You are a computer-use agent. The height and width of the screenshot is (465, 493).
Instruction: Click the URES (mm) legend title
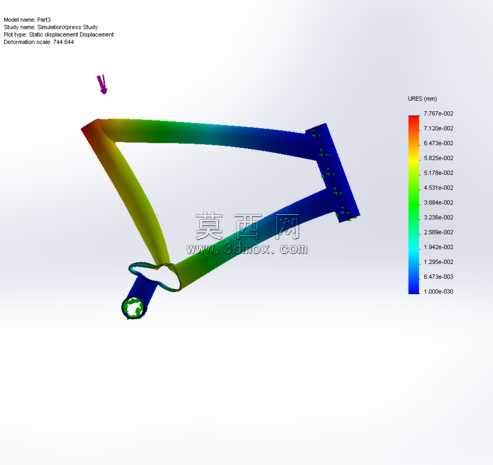click(x=422, y=99)
